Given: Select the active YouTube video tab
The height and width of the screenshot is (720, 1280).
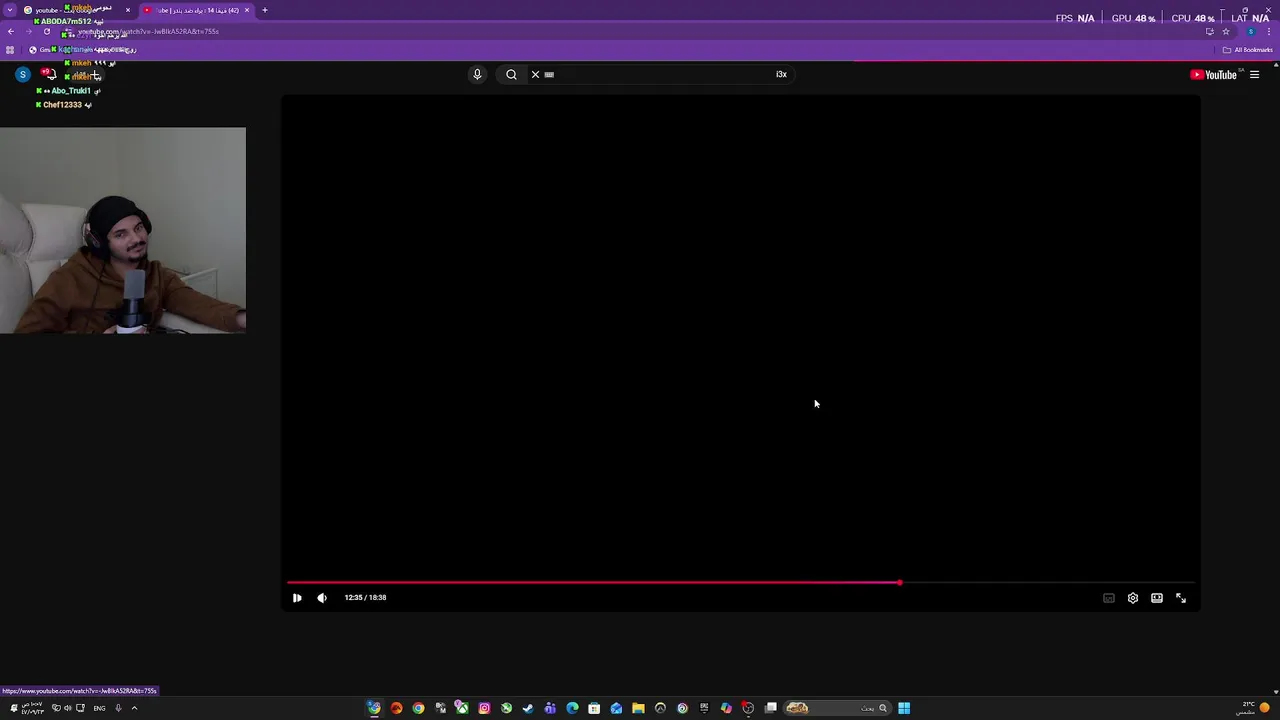Looking at the screenshot, I should [x=195, y=10].
